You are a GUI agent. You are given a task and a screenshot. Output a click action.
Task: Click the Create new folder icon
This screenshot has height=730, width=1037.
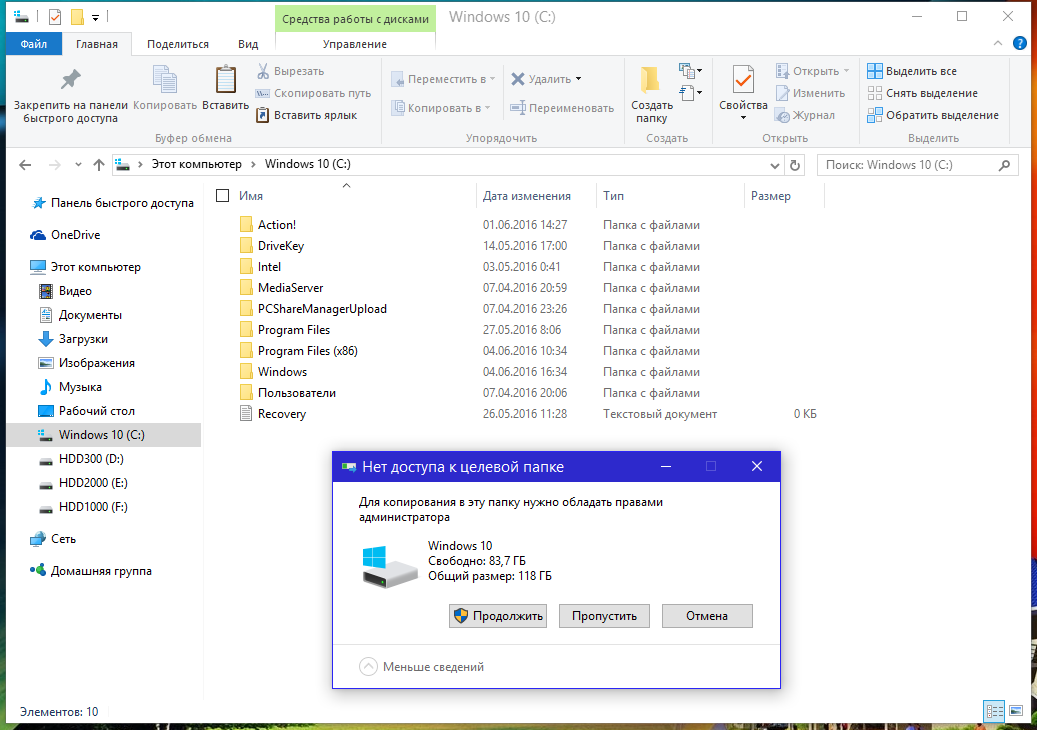point(651,80)
